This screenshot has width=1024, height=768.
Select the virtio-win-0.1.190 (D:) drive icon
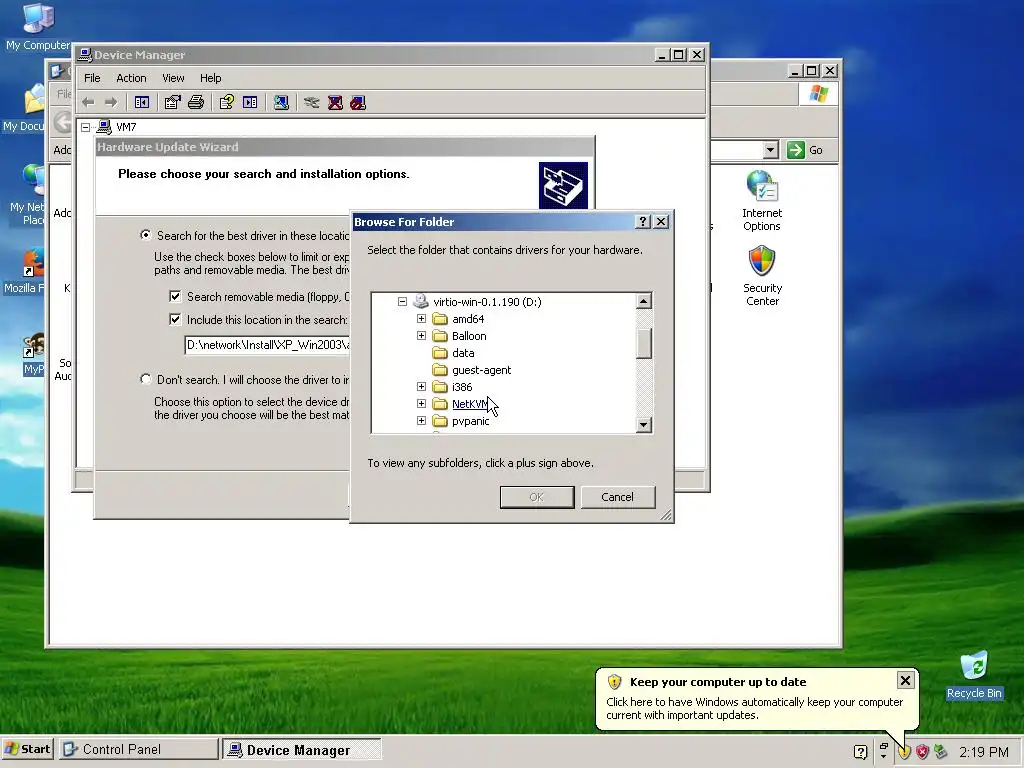(421, 302)
